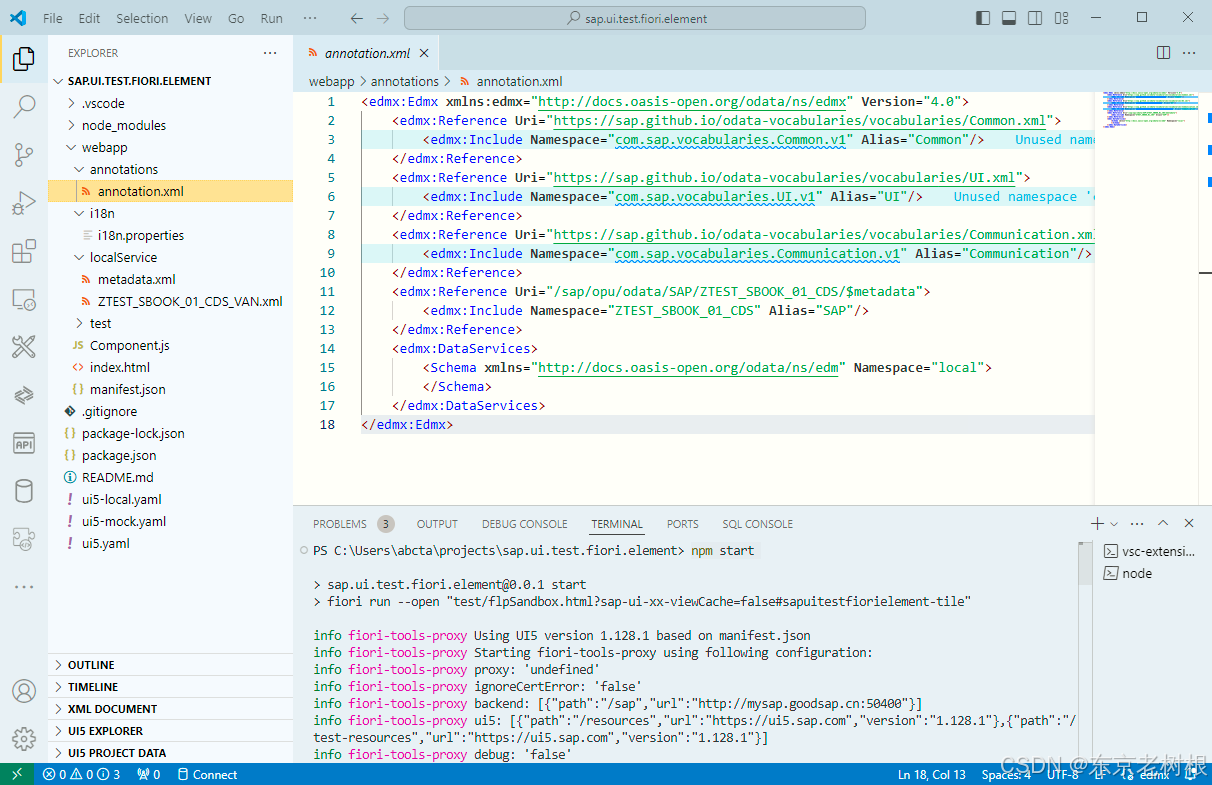Toggle secondary side bar visibility

tap(1035, 18)
